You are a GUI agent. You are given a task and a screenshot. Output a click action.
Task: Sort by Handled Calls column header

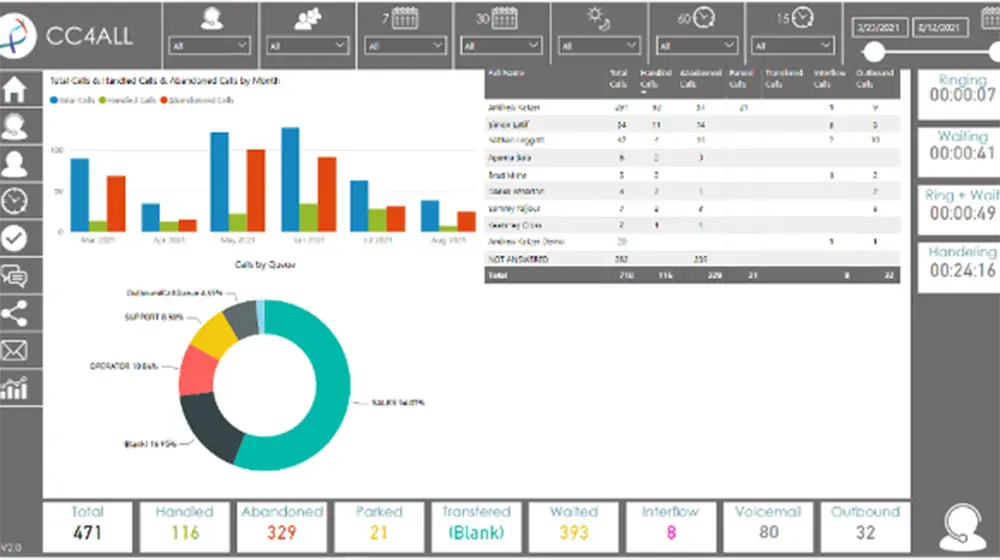pos(654,78)
